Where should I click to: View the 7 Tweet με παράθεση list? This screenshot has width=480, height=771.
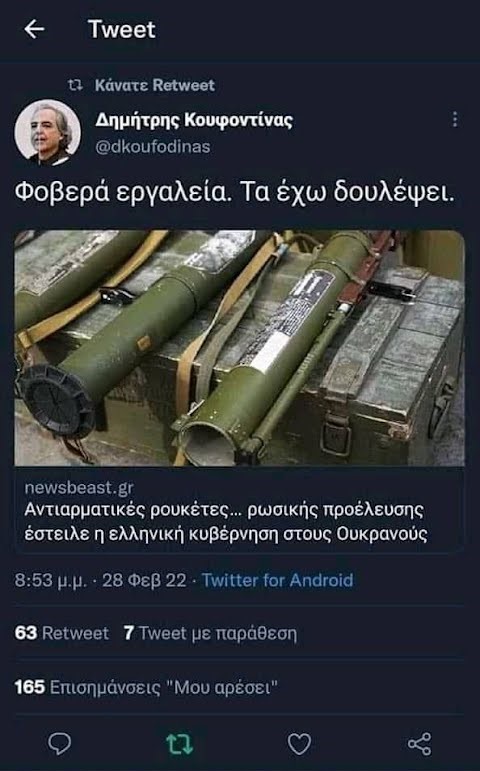210,633
